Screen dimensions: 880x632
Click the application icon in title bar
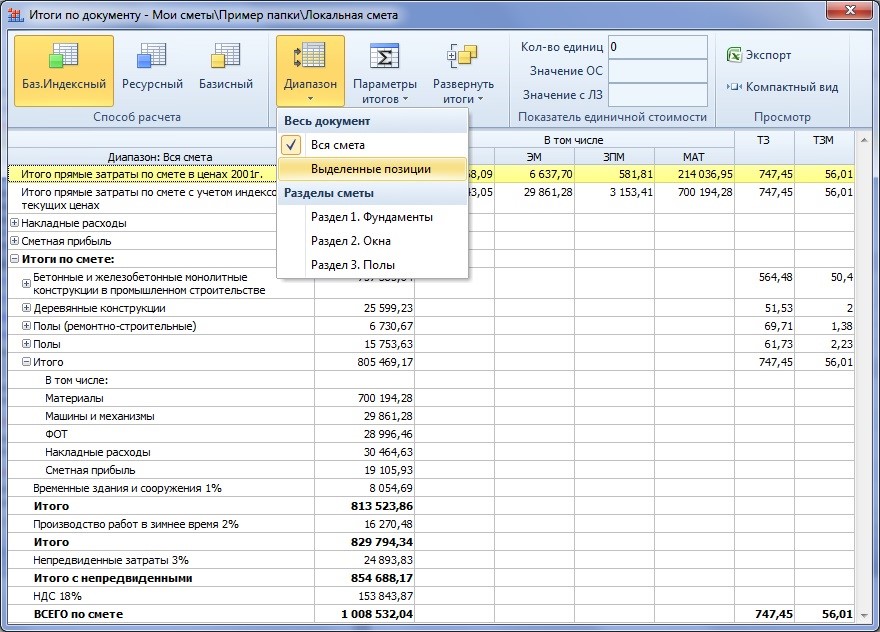coord(15,15)
